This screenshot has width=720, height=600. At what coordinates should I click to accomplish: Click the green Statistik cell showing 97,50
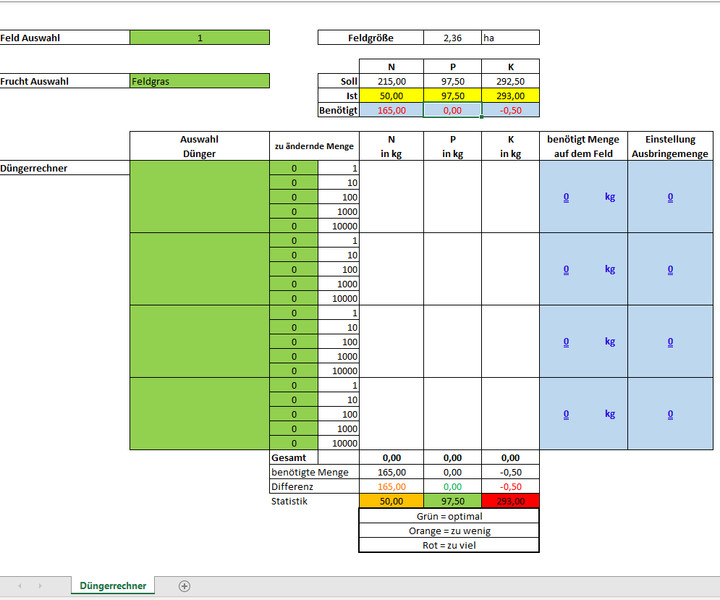pos(452,501)
